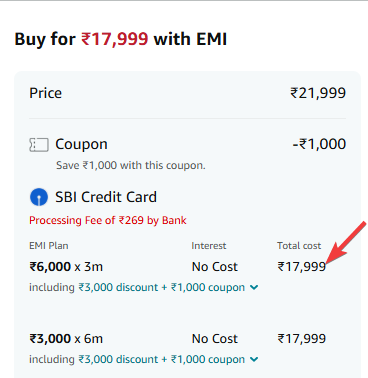Click the No Cost interest for 3m plan

tap(215, 267)
